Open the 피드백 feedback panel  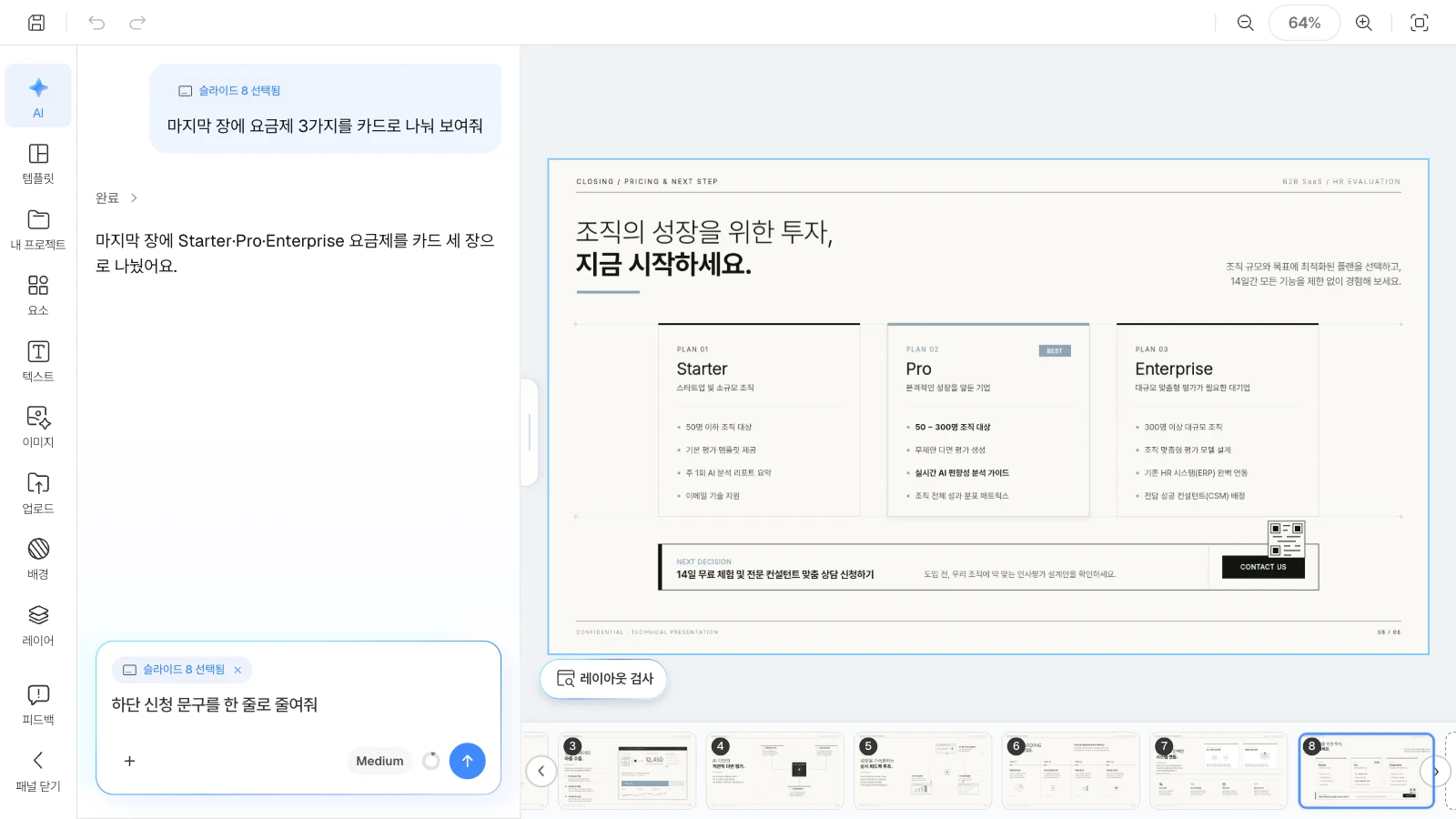point(38,704)
